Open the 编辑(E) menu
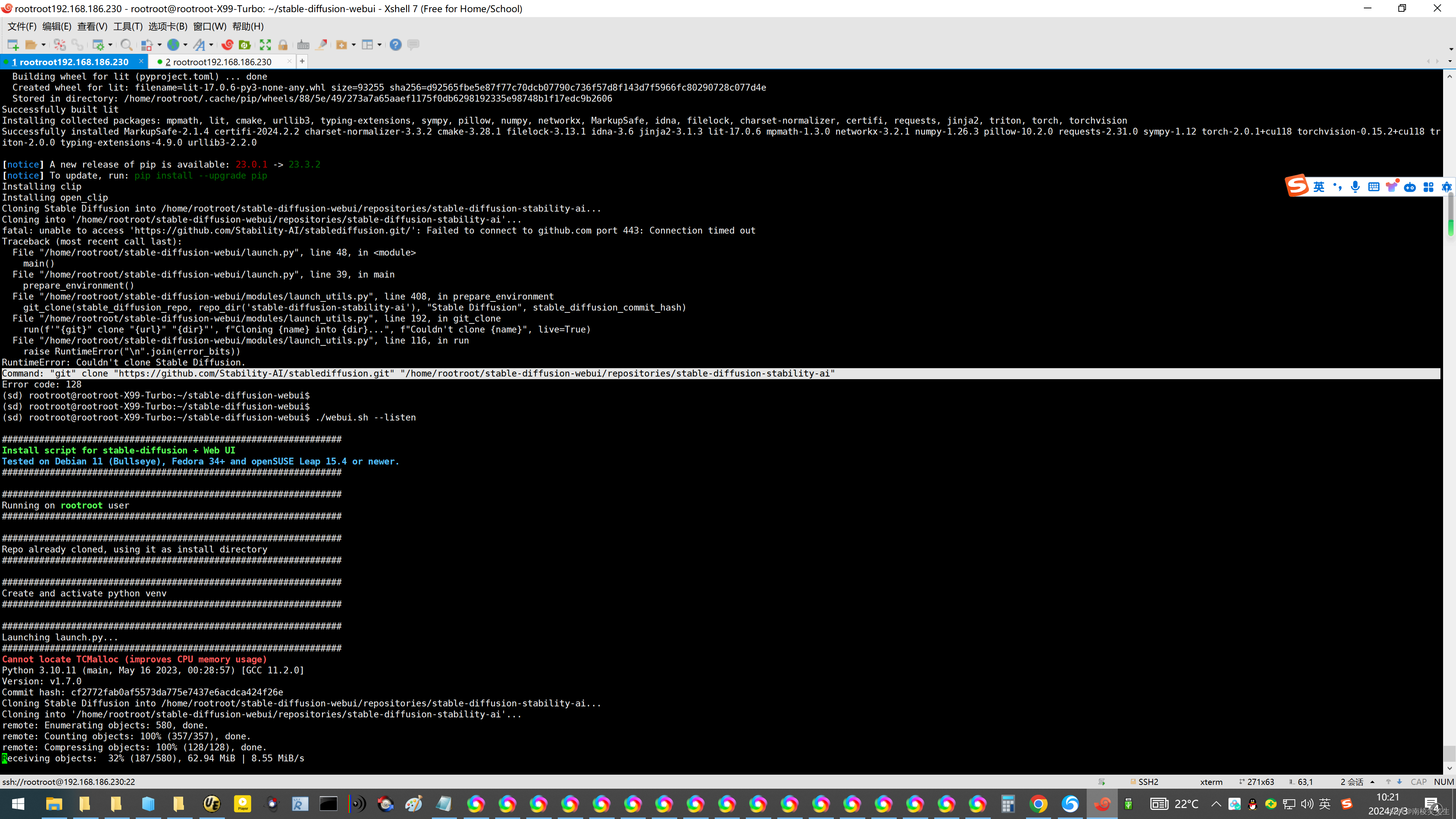The width and height of the screenshot is (1456, 819). tap(56, 27)
